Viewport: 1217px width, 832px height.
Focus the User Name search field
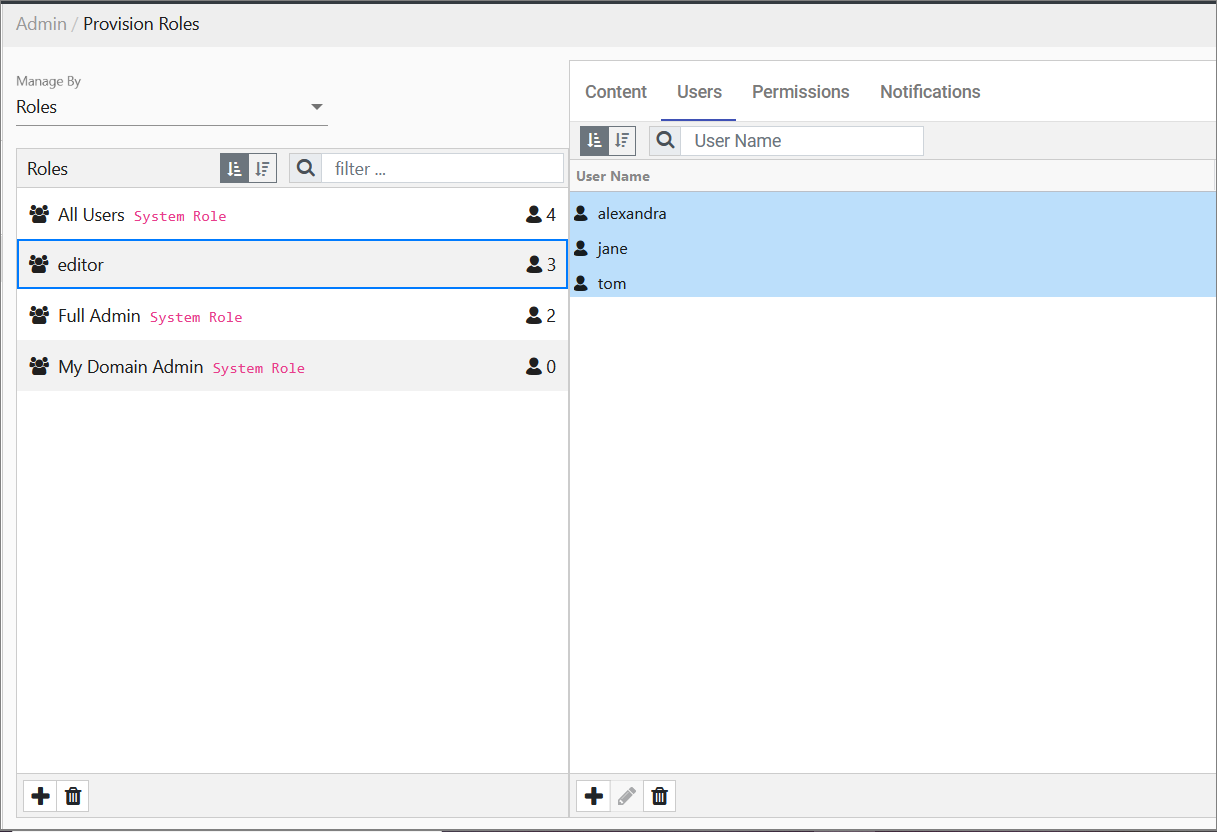[802, 141]
